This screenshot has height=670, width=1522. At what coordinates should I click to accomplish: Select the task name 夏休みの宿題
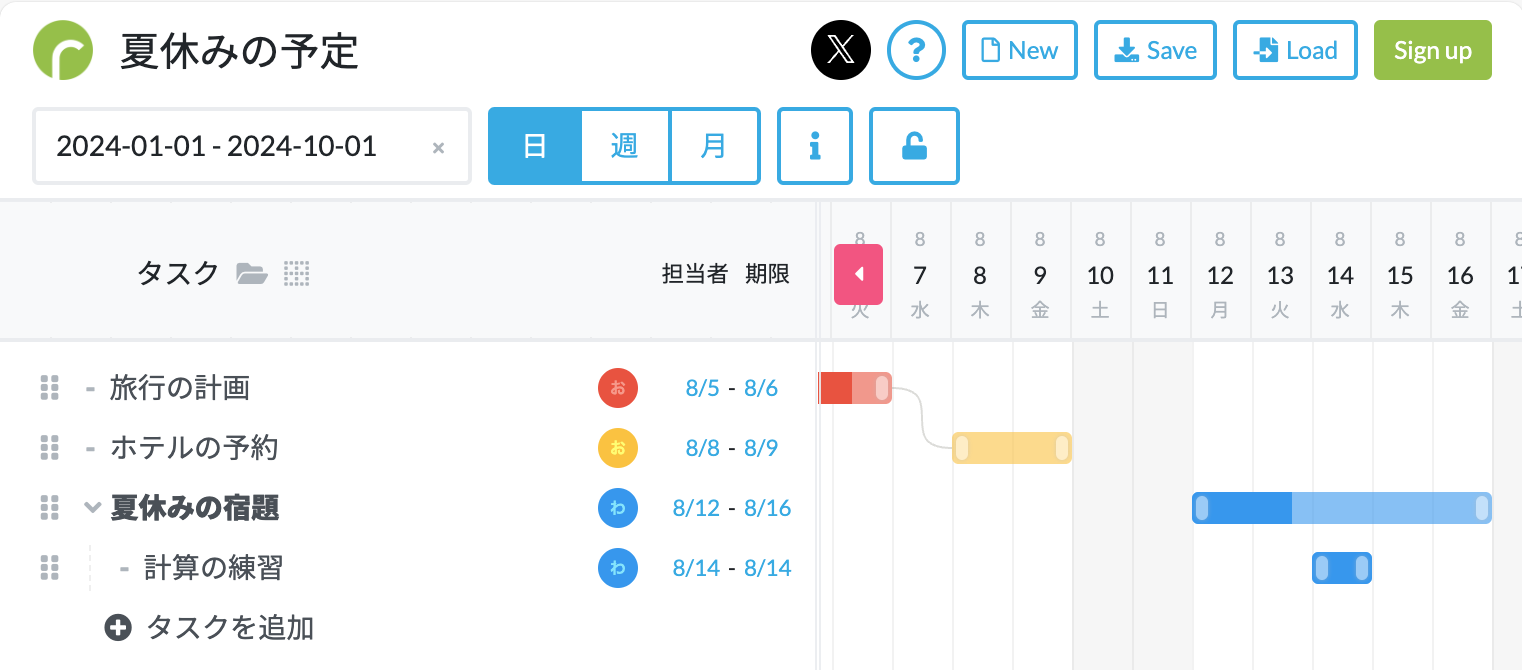point(195,508)
